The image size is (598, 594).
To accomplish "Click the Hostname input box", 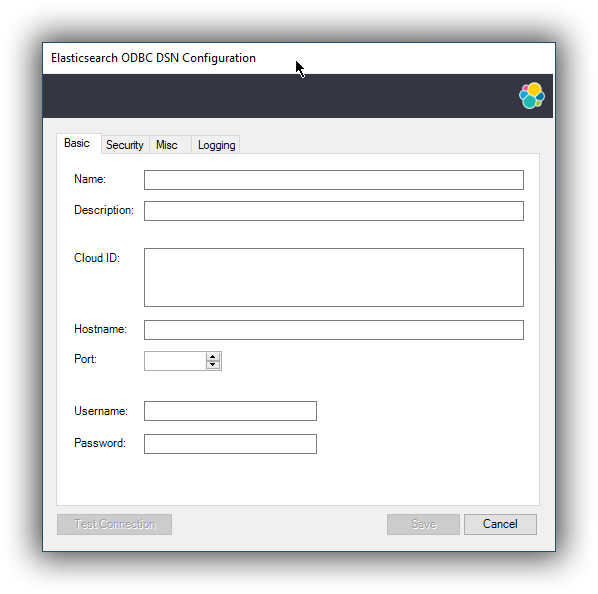I will 334,330.
